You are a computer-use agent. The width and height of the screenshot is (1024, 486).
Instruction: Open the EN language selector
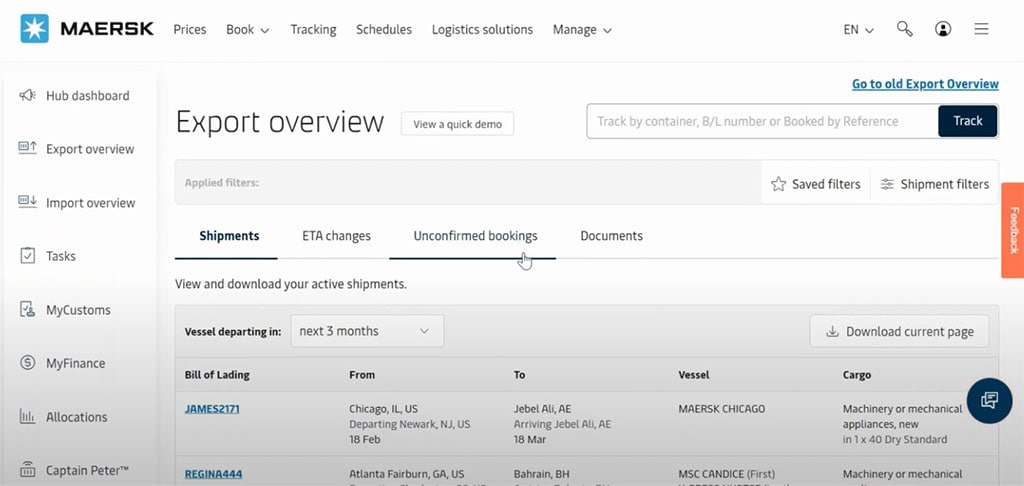(858, 29)
